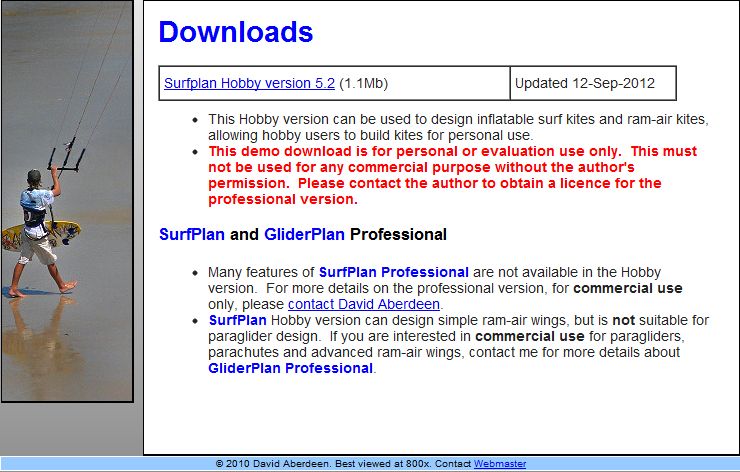Click the black Professional word in the section heading
Viewport: 740px width, 472px height.
pos(398,235)
